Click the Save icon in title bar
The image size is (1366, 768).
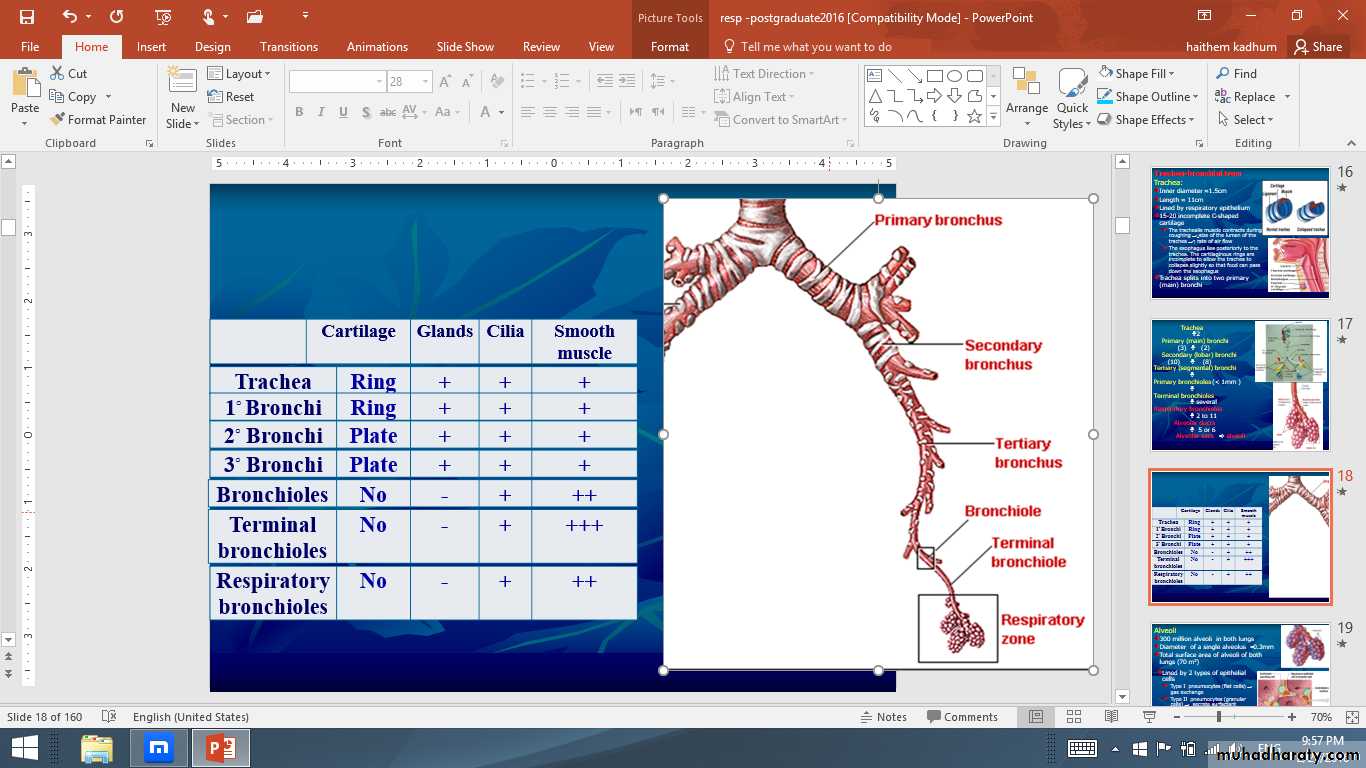[x=26, y=17]
